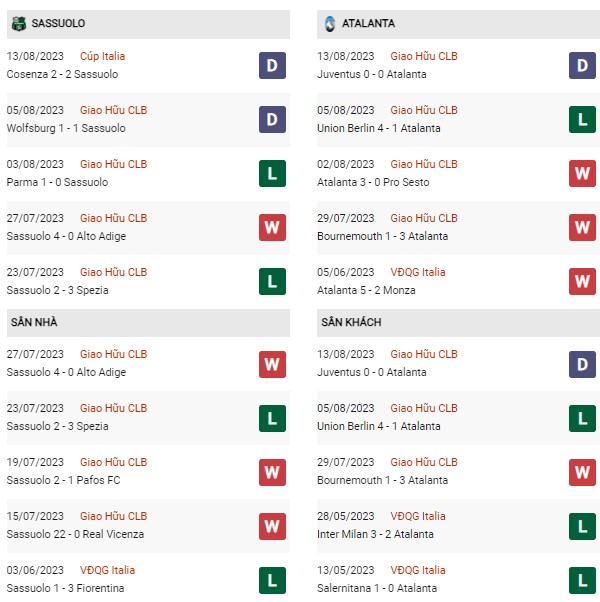The height and width of the screenshot is (602, 600).
Task: Click Giao Hữu CLB link for Bournemouth match on 29/07/2023 in top list
Action: click(424, 218)
